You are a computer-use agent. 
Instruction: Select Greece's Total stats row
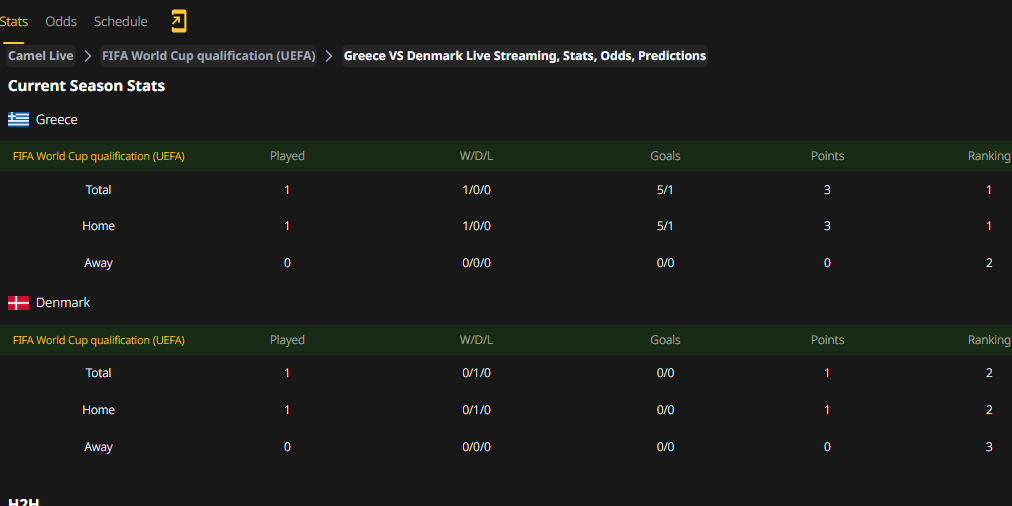click(506, 190)
